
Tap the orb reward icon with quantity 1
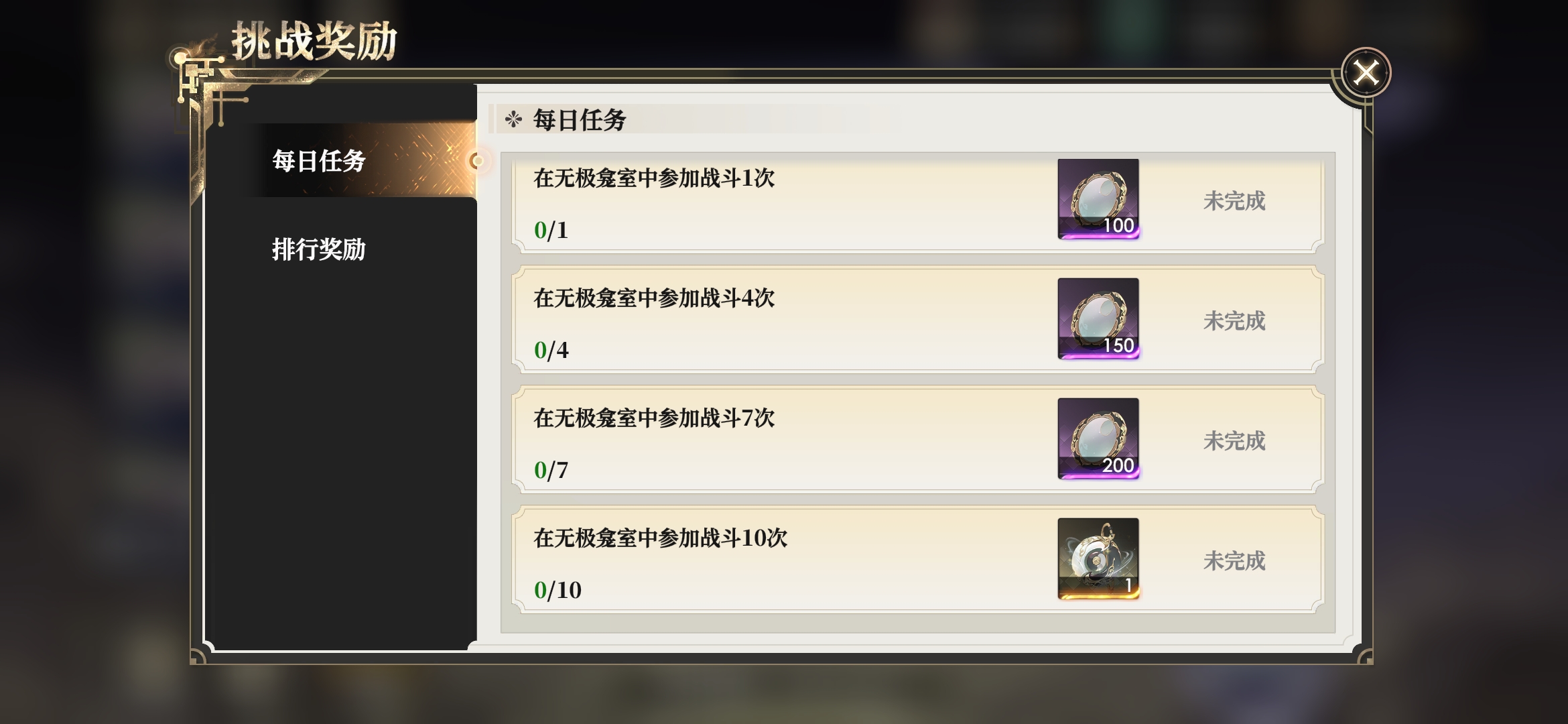coord(1098,558)
